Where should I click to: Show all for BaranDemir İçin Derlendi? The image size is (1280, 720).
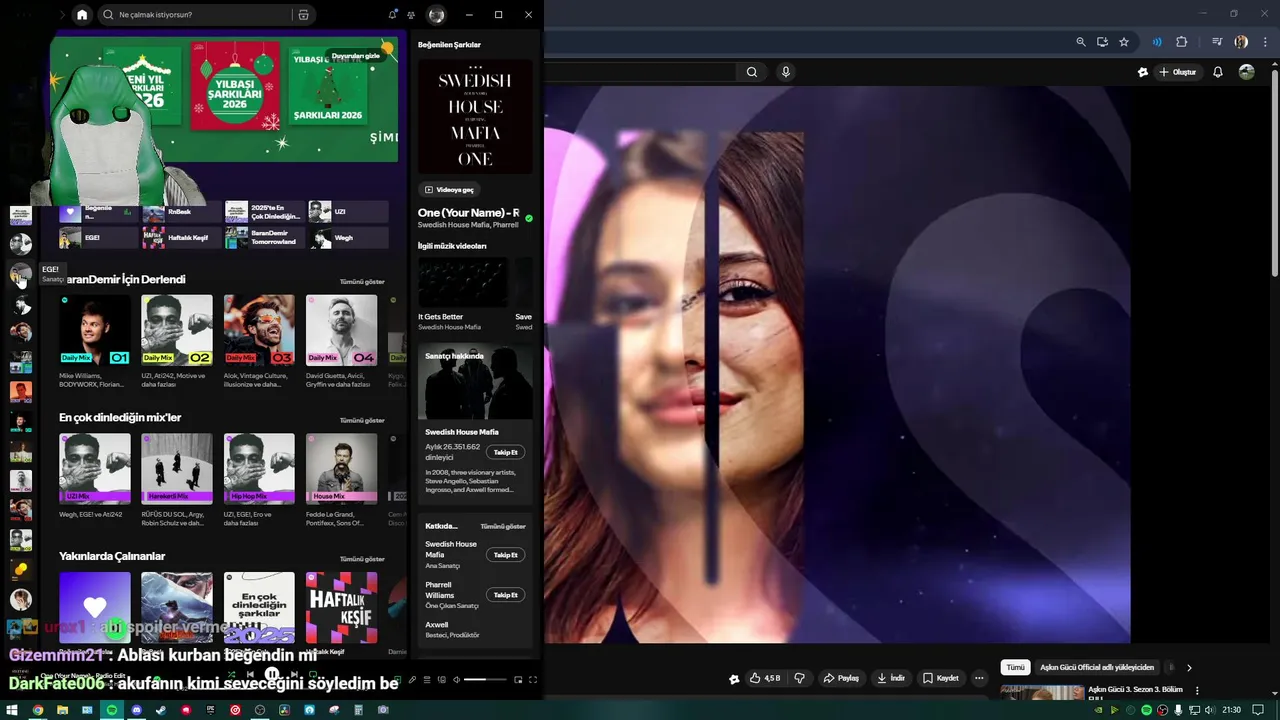coord(362,282)
